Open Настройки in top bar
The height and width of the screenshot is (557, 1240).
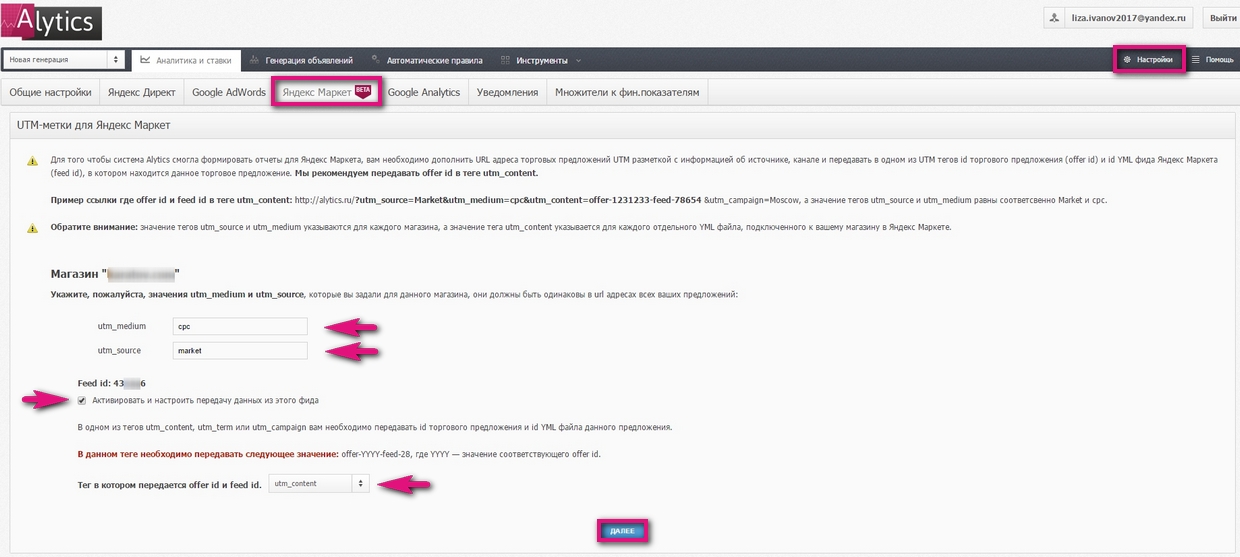pyautogui.click(x=1149, y=60)
